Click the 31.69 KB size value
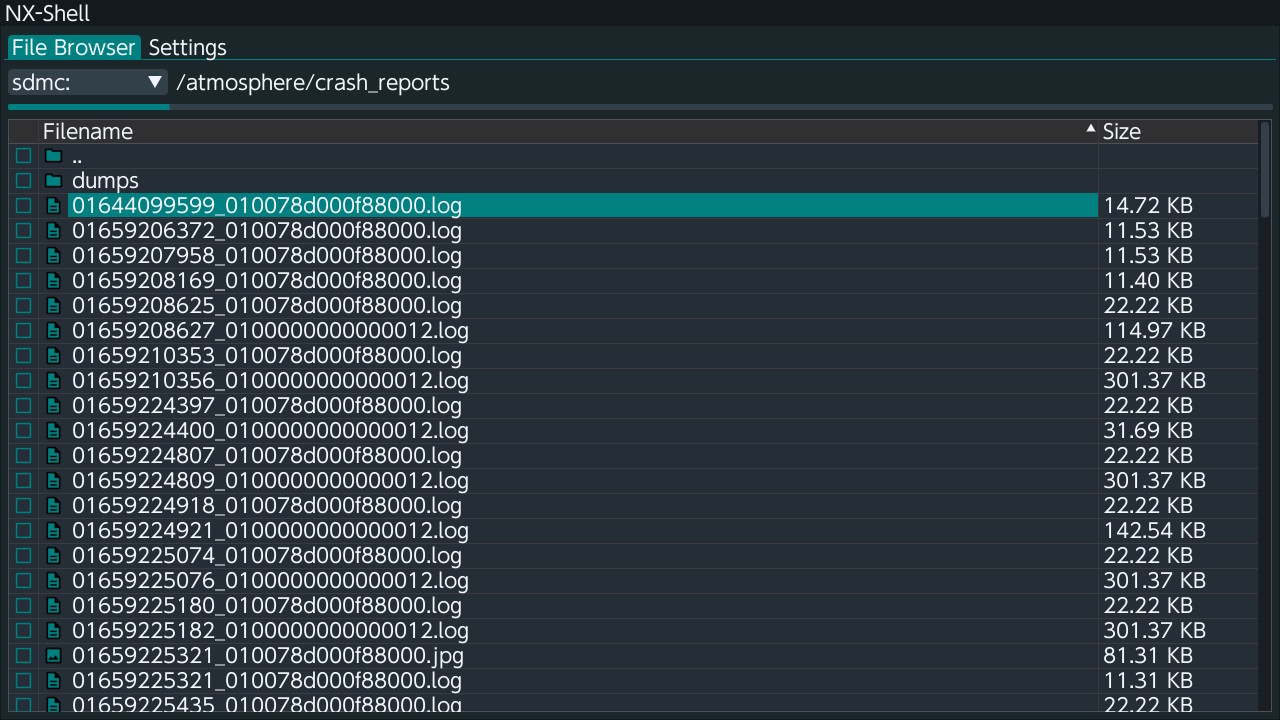 pos(1148,431)
